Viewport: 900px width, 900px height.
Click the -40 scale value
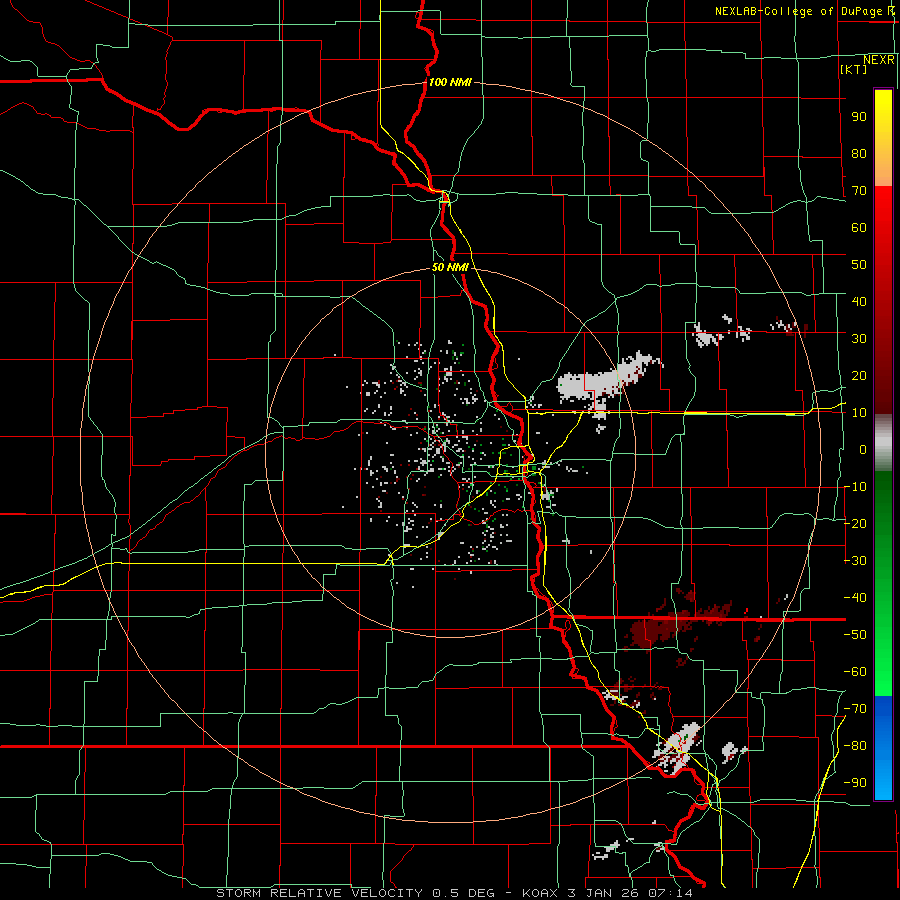(856, 598)
